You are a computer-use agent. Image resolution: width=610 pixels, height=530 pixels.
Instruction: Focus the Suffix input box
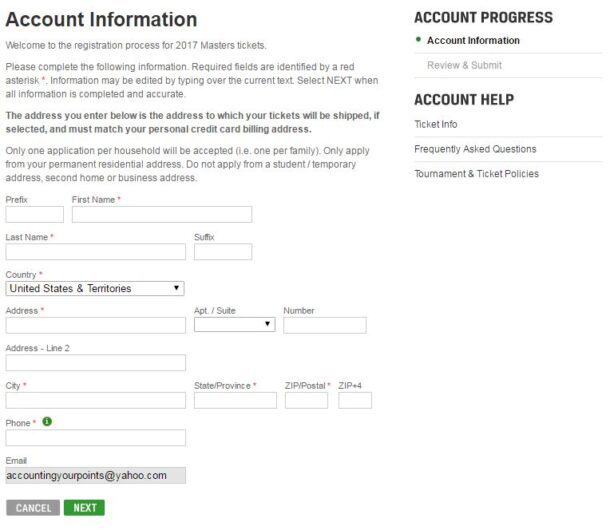pos(222,251)
